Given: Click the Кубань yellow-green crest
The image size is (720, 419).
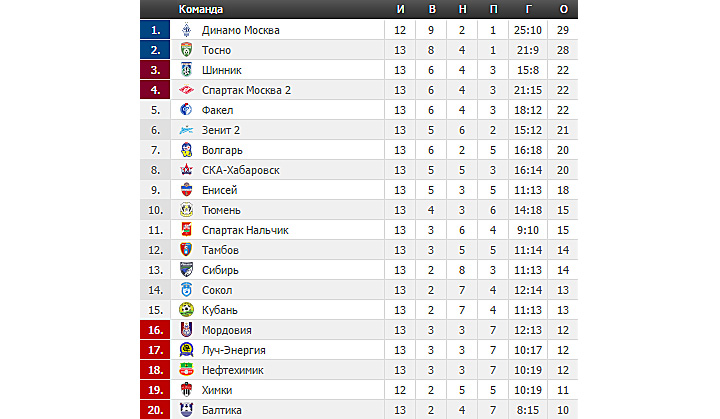Looking at the screenshot, I should tap(186, 310).
